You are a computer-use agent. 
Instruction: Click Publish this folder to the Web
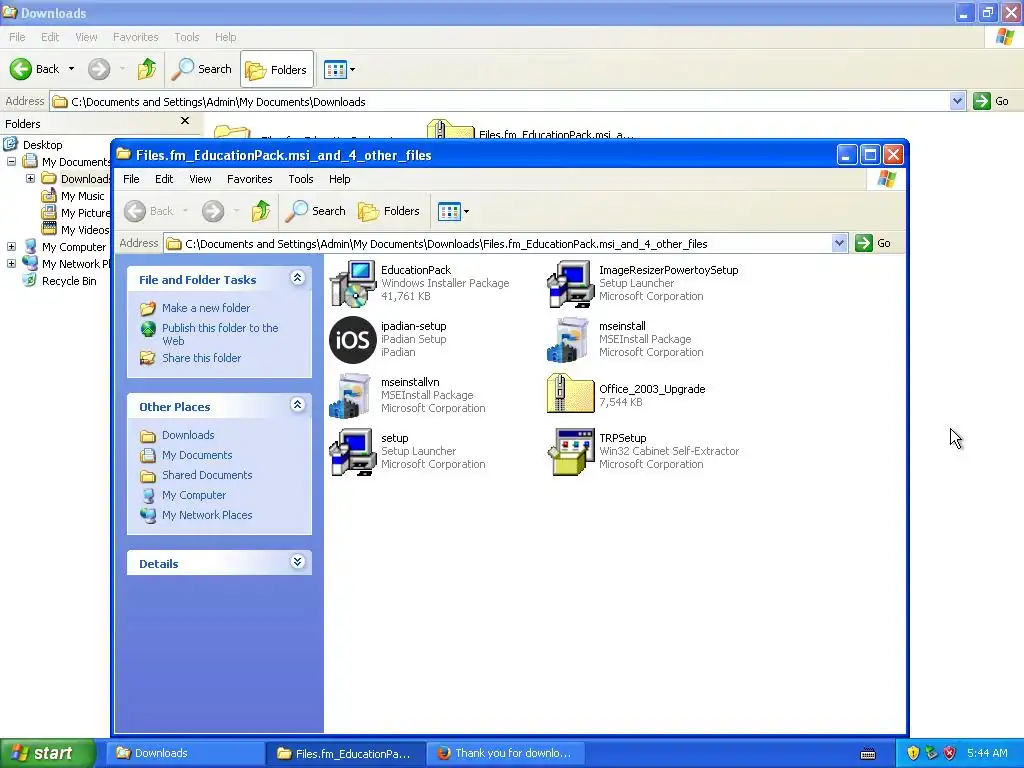(220, 334)
